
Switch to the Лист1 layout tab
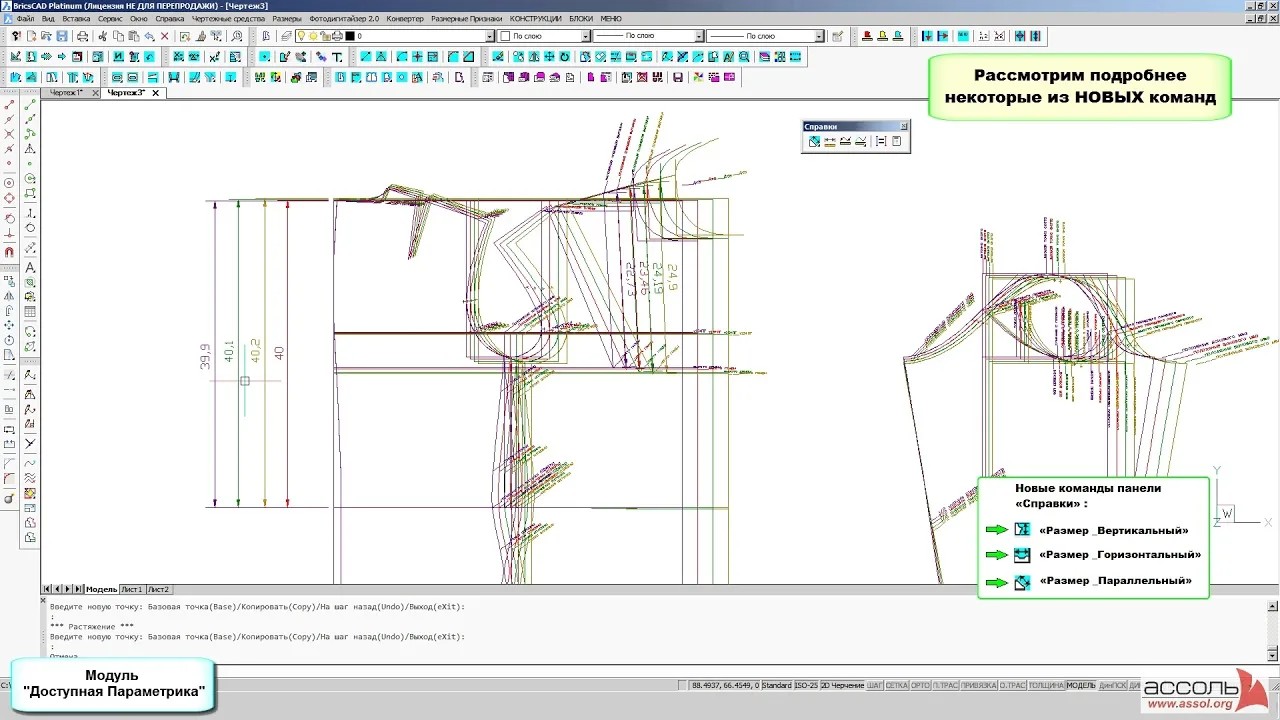[x=131, y=589]
